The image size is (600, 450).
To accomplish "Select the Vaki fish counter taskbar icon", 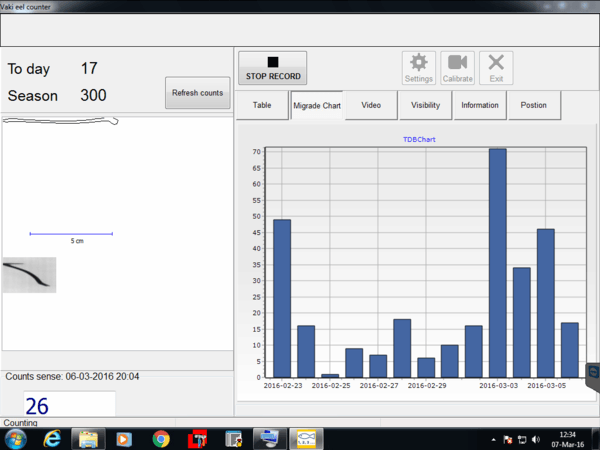I will click(307, 439).
